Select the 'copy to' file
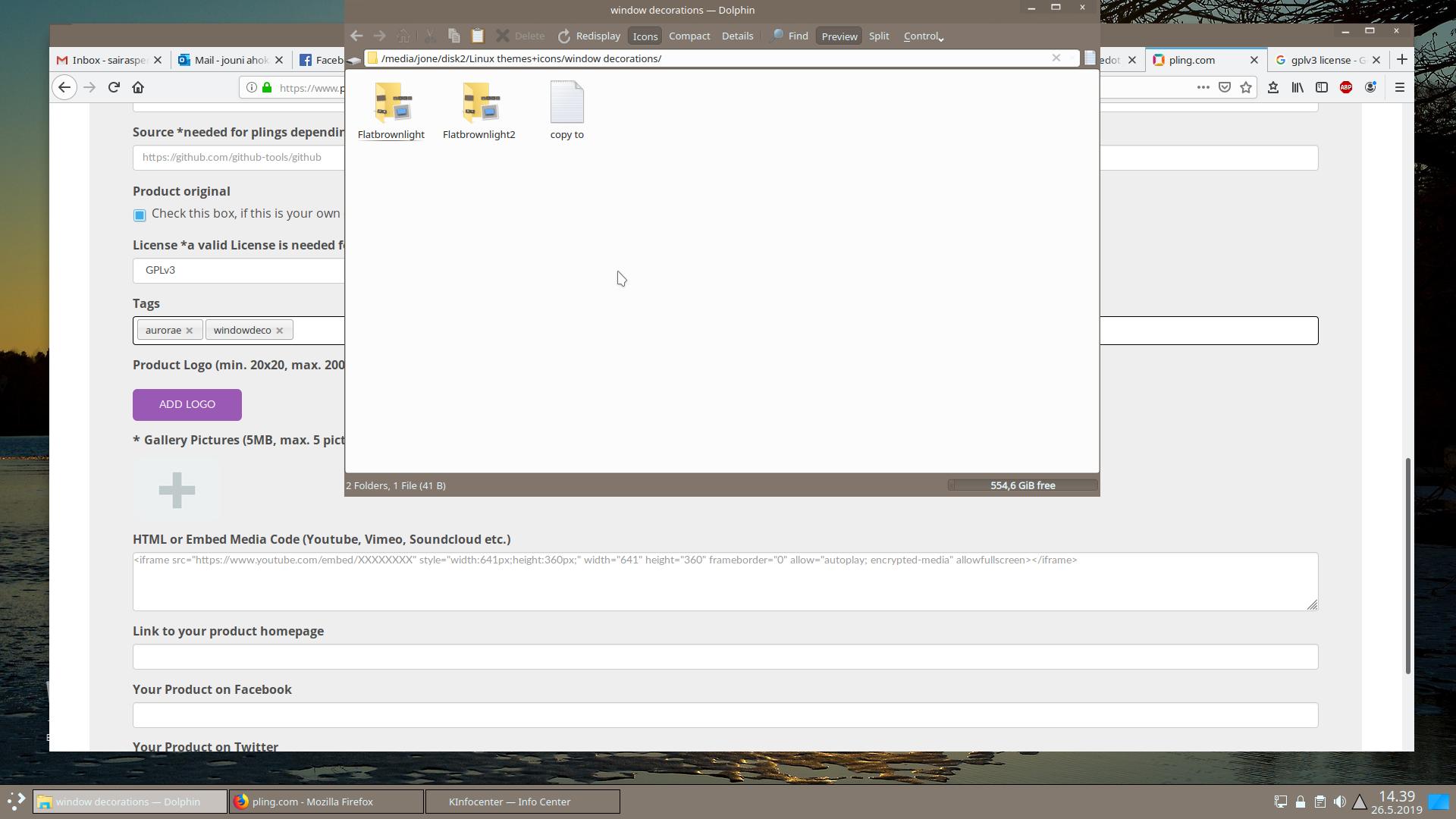Screen dimensions: 1456x819 [566, 111]
